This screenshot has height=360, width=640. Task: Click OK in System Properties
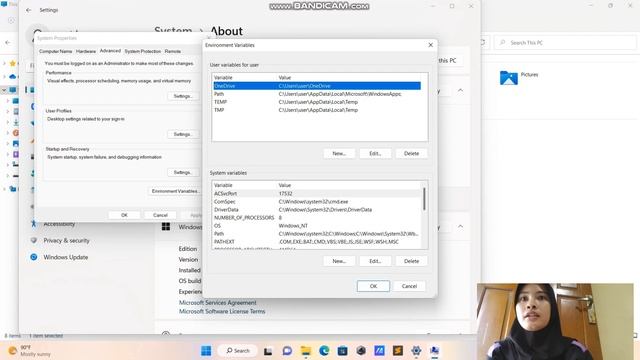124,215
